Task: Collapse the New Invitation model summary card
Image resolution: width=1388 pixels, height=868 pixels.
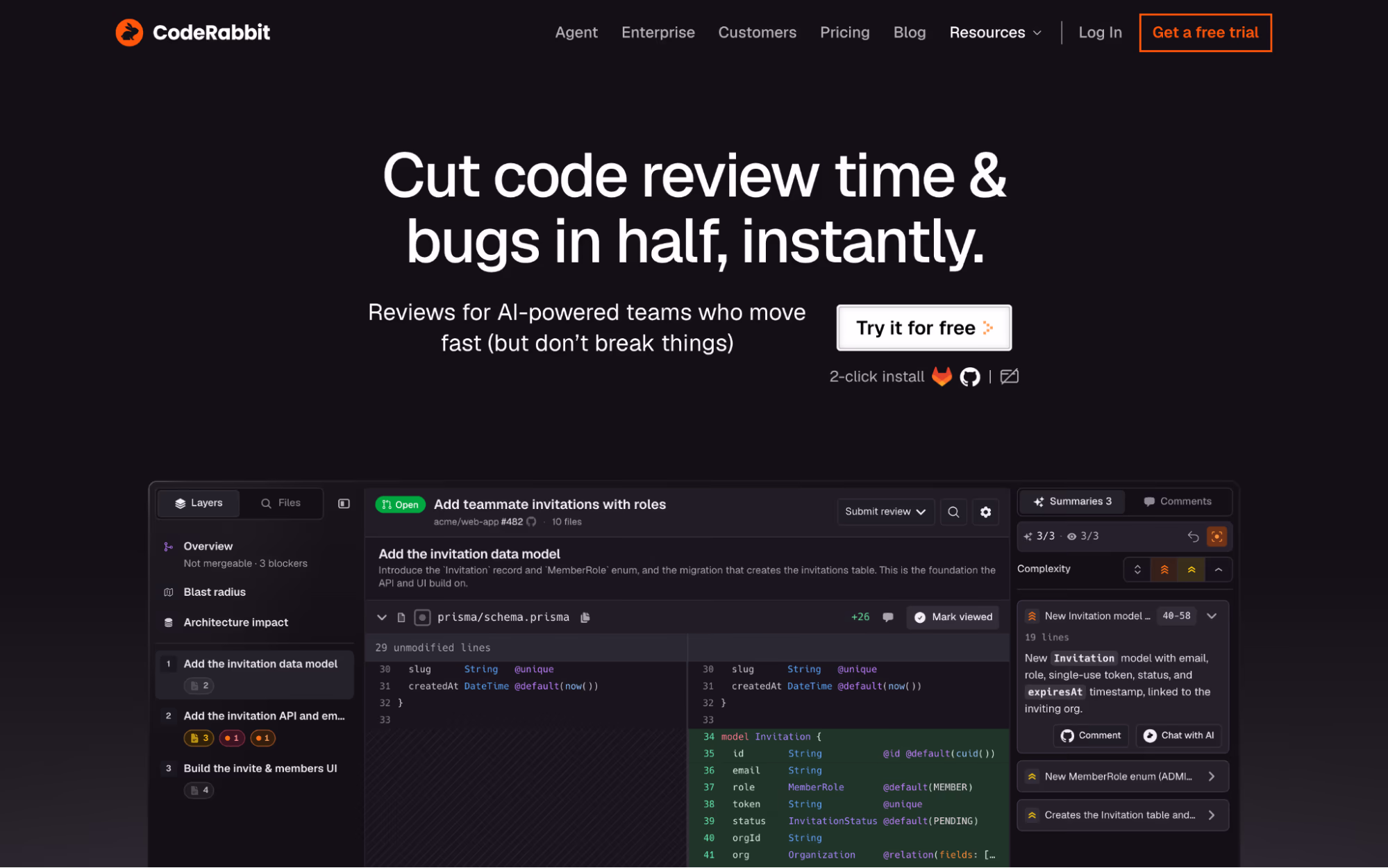Action: click(1212, 616)
